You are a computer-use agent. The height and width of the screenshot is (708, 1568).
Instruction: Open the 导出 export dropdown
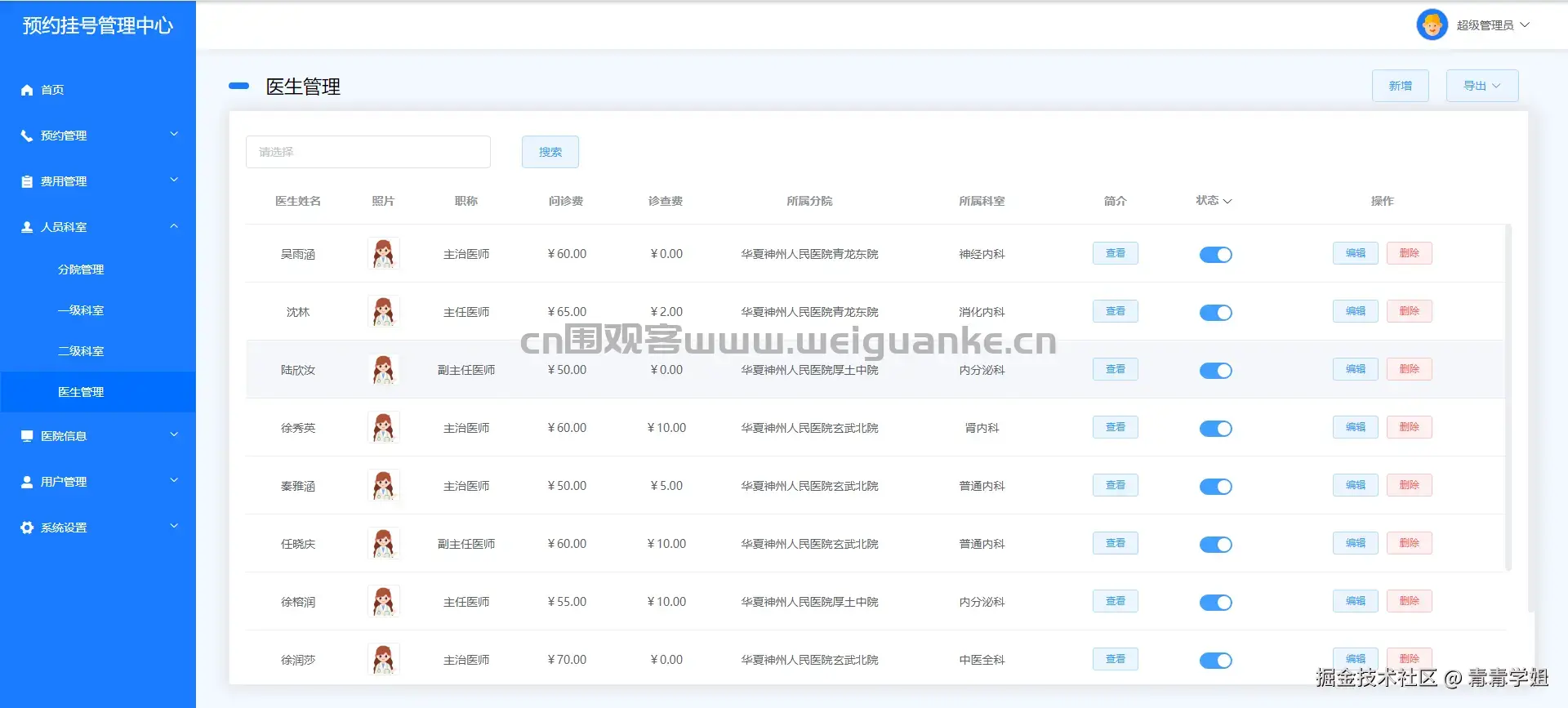tap(1482, 86)
